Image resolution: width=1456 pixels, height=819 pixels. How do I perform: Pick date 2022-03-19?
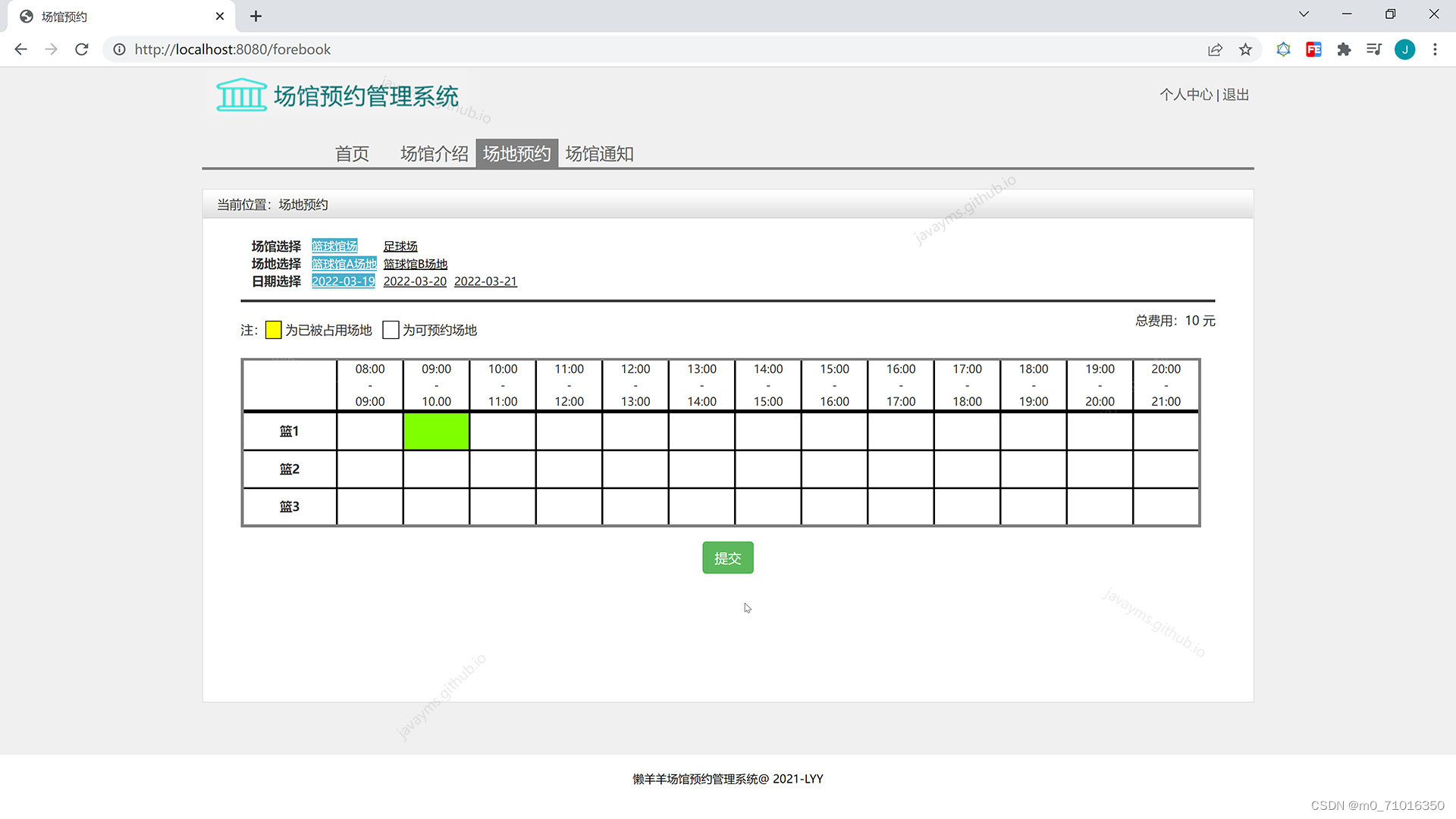click(343, 281)
